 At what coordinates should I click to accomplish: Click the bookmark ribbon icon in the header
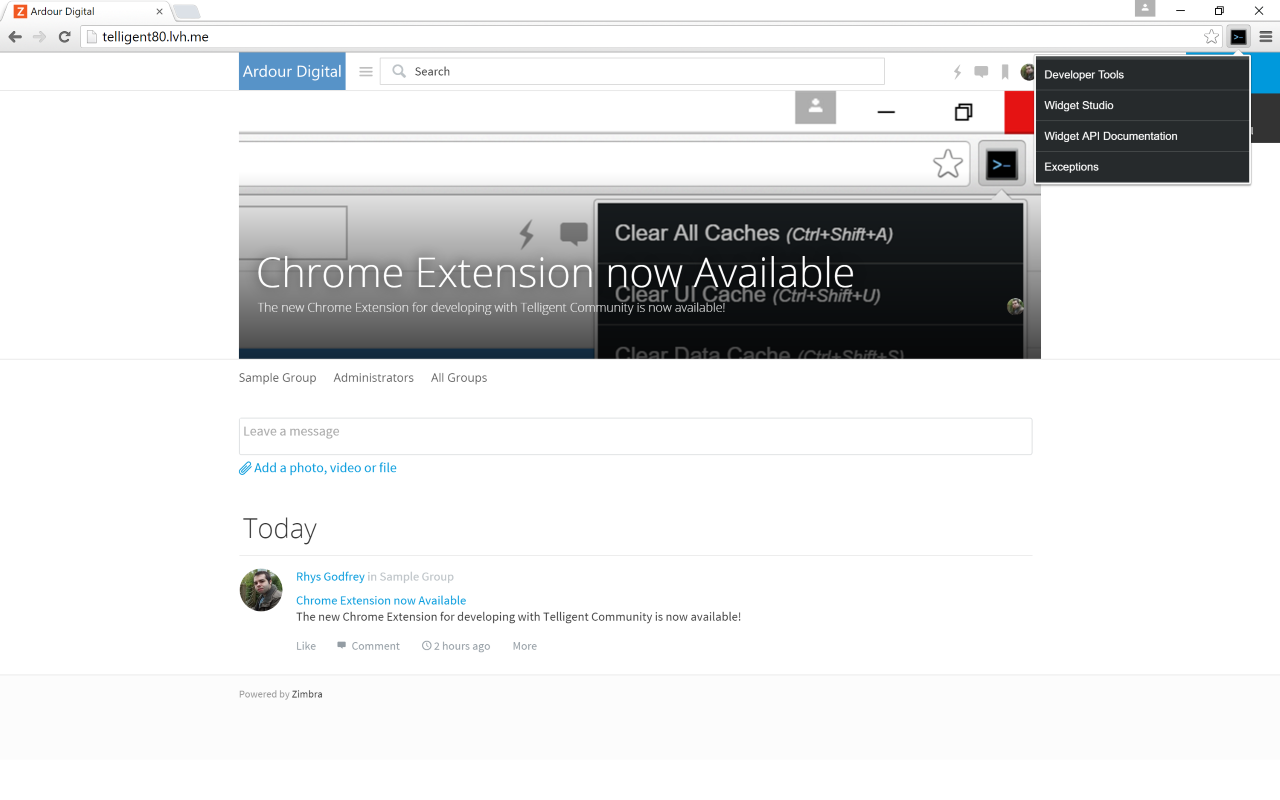pos(1004,71)
